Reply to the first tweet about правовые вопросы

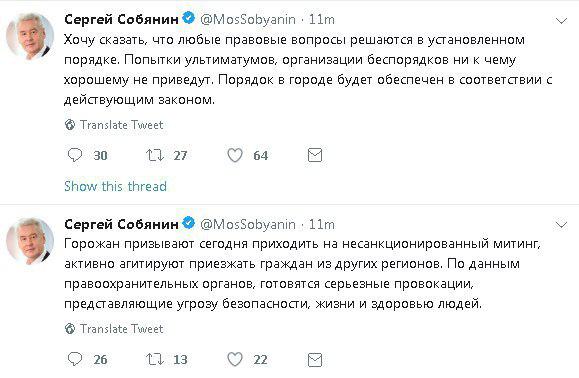coord(75,155)
